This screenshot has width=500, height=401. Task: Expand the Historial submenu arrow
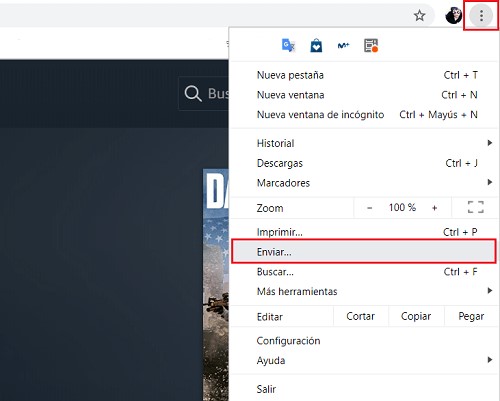click(x=490, y=143)
